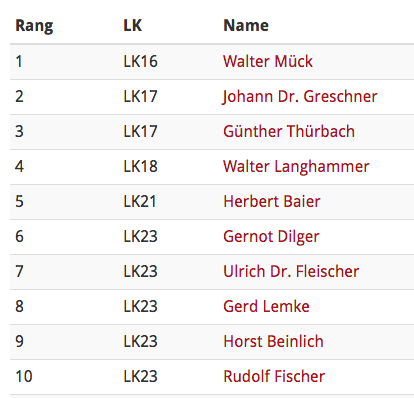Select the LK16 cell in row one
The width and height of the screenshot is (414, 398).
[x=140, y=61]
